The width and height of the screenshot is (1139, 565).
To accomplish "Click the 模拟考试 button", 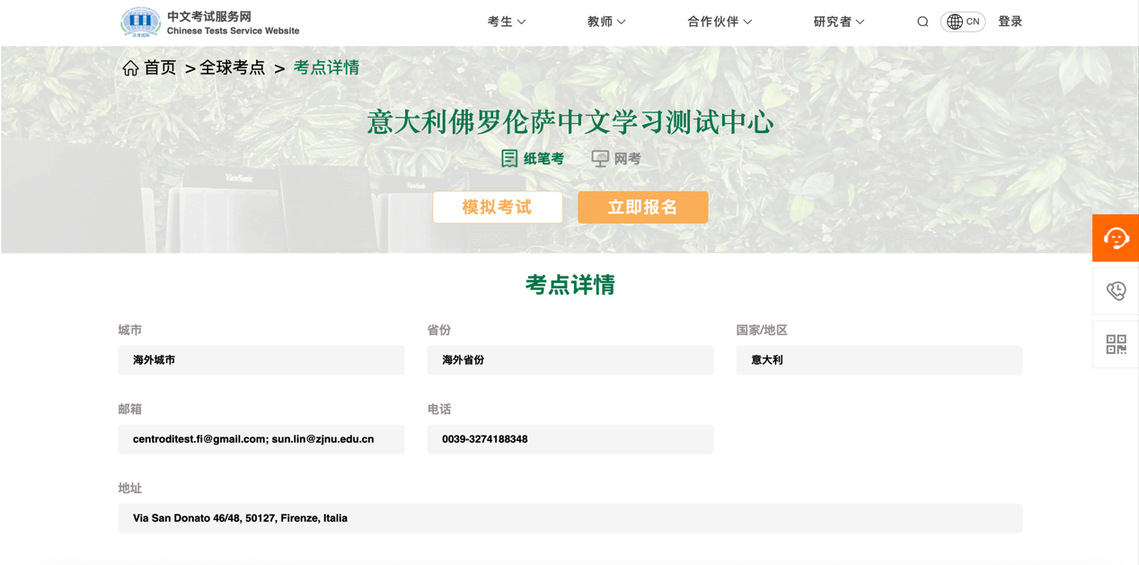I will click(x=497, y=207).
